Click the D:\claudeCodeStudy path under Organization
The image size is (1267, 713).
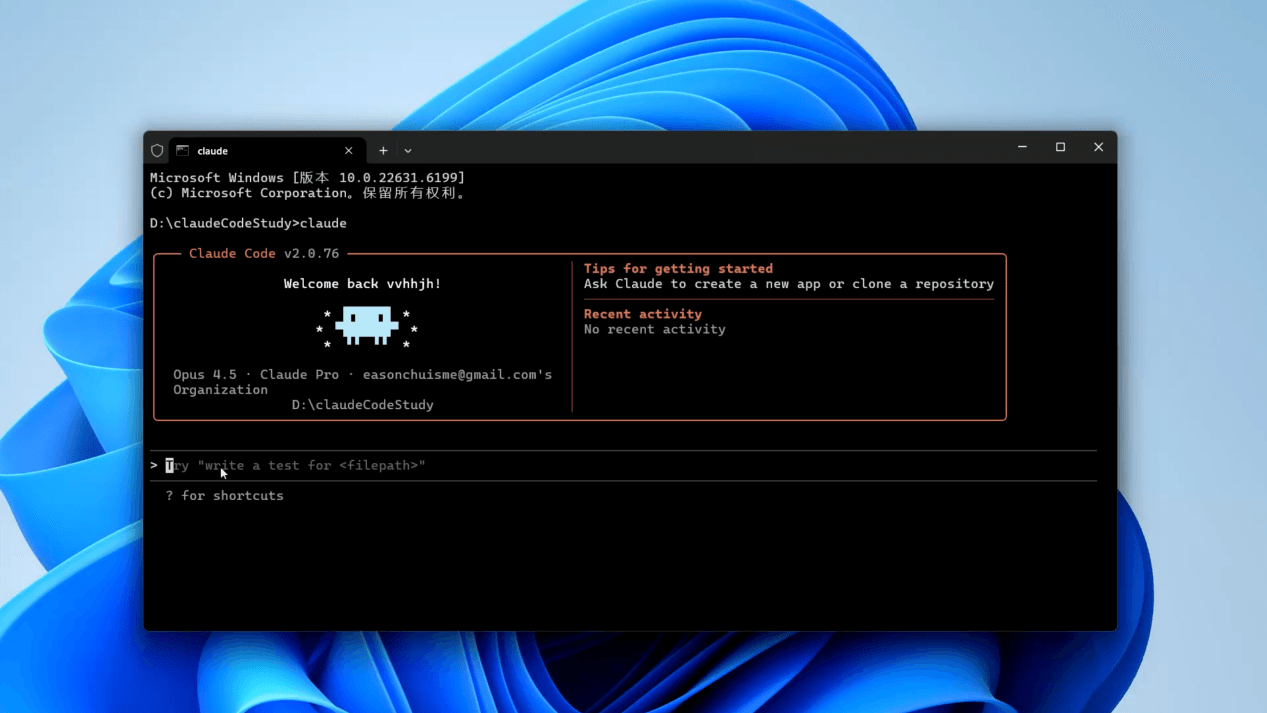coord(362,405)
